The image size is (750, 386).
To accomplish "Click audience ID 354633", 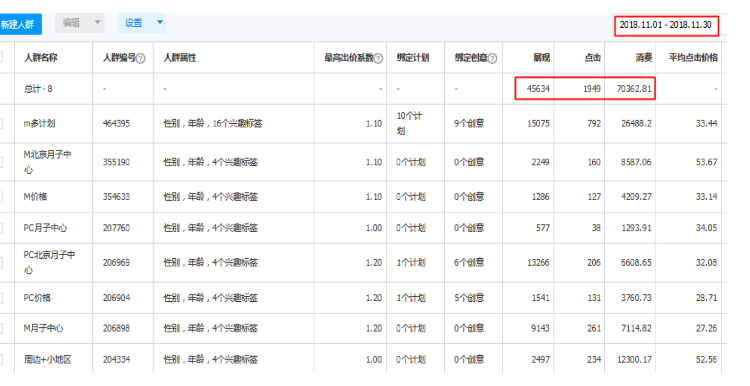I will (x=116, y=197).
